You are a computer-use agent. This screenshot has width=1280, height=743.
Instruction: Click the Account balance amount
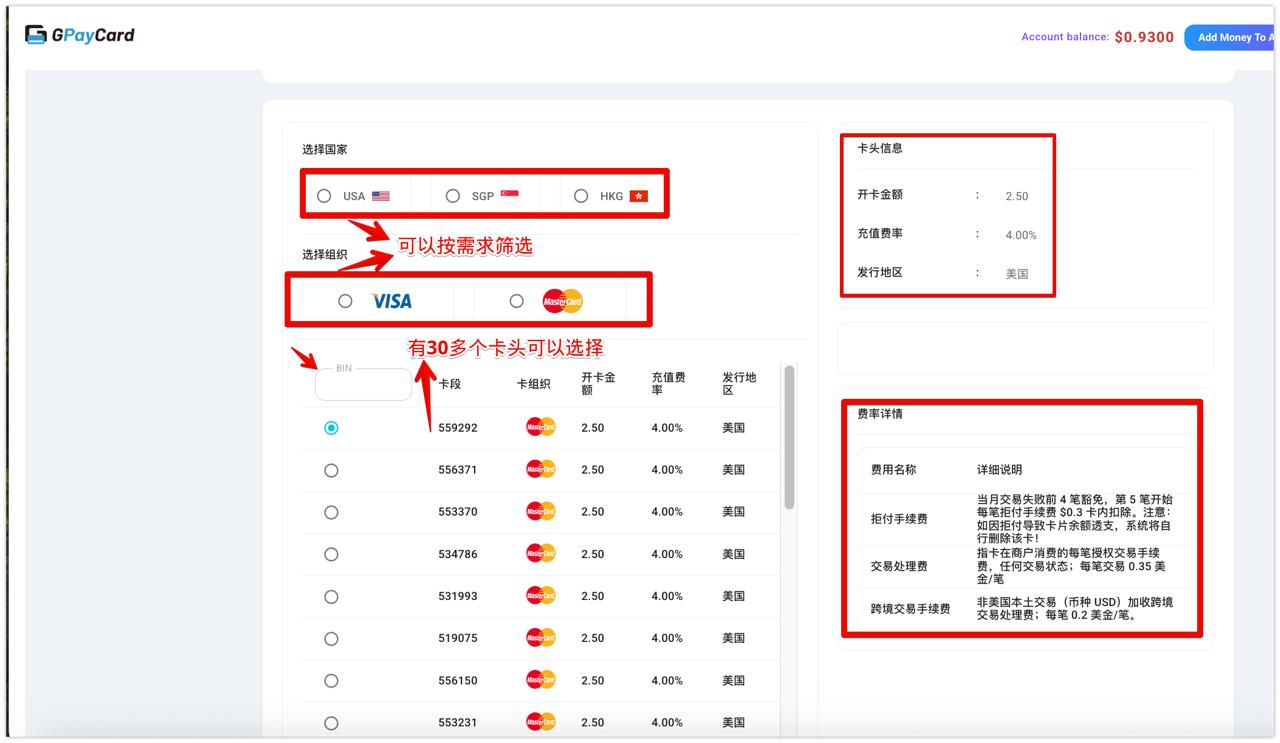coord(1144,37)
